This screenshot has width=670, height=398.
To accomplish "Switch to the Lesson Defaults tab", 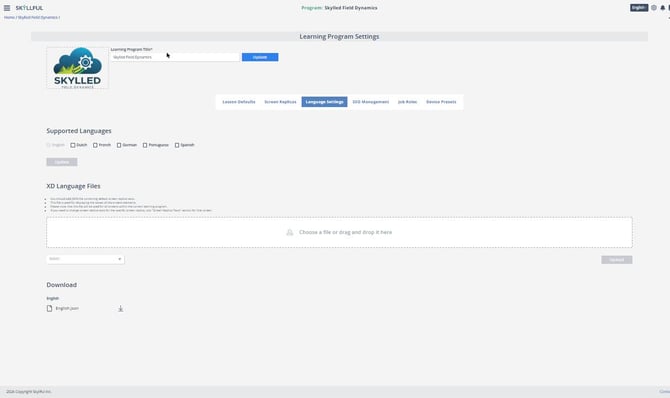I will point(239,102).
